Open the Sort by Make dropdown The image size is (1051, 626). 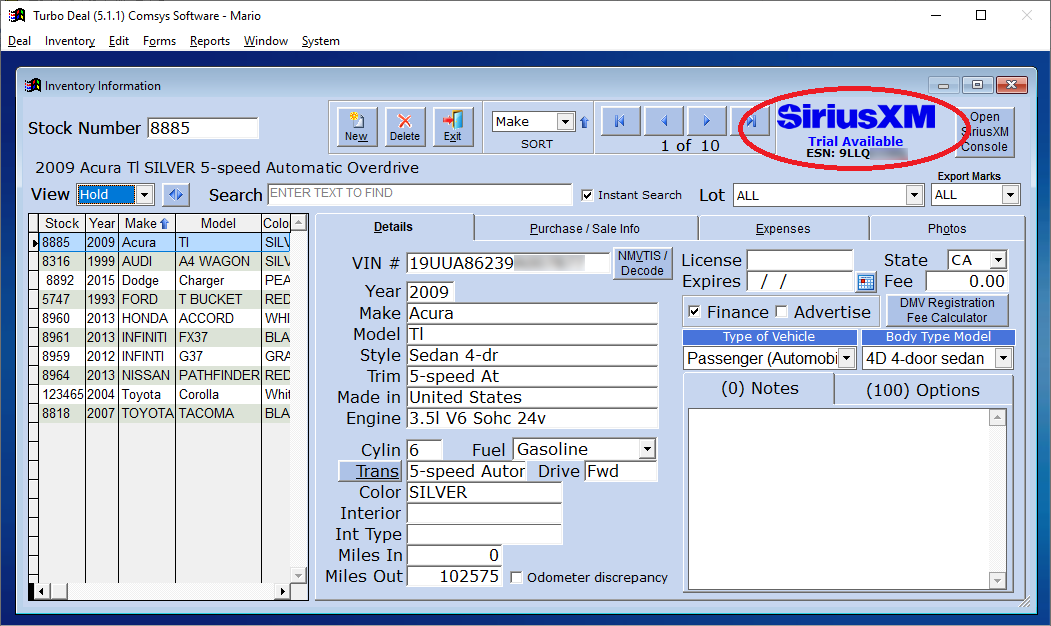click(x=565, y=121)
